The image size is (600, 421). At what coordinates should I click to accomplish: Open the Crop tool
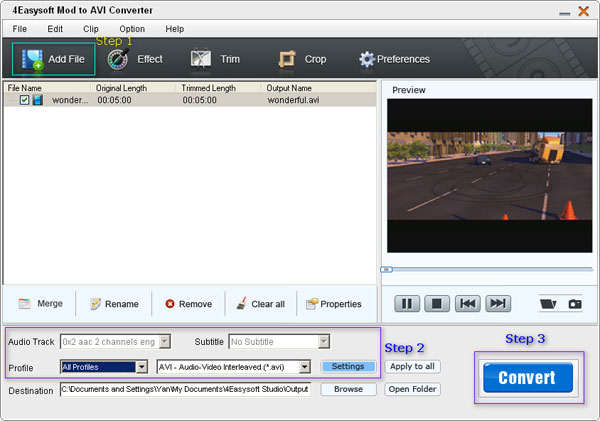pos(302,59)
